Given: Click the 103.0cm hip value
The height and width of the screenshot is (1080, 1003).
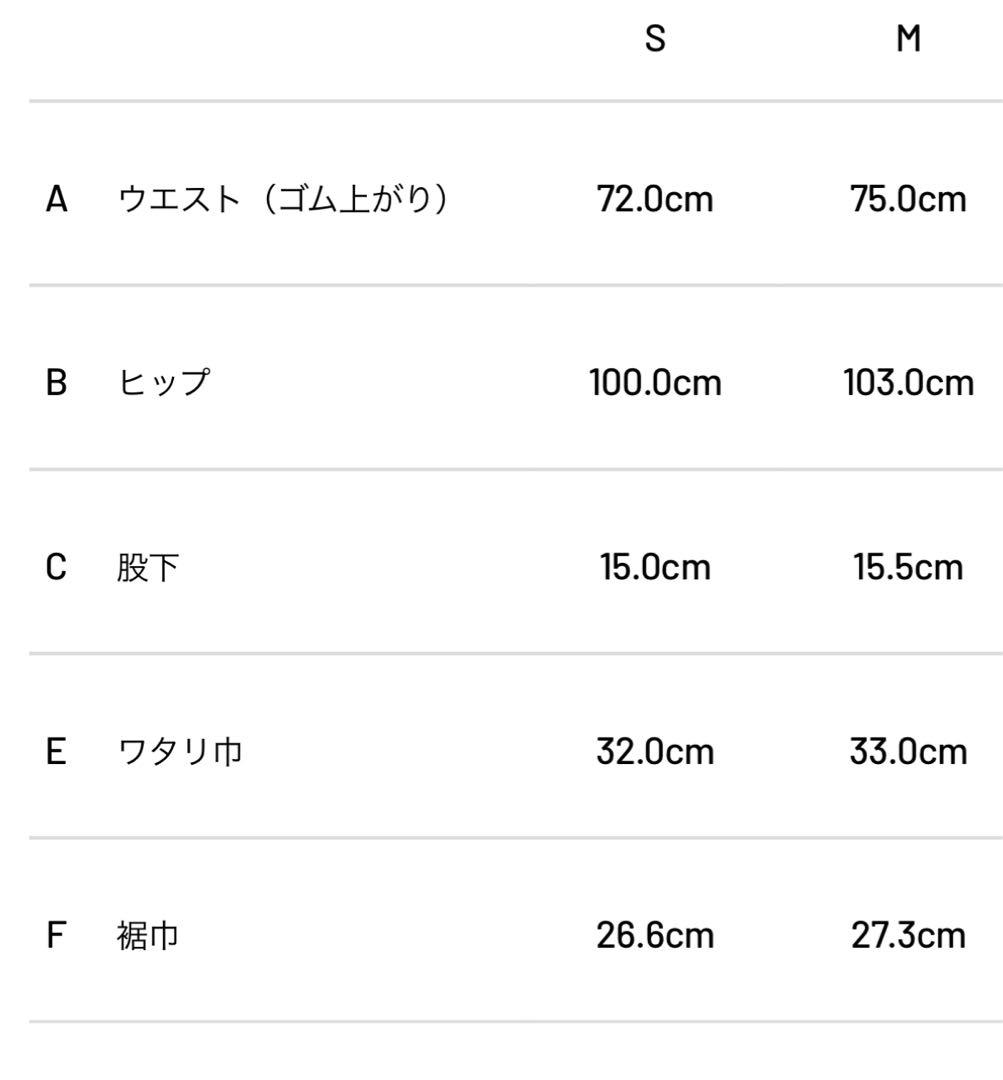Looking at the screenshot, I should 908,384.
